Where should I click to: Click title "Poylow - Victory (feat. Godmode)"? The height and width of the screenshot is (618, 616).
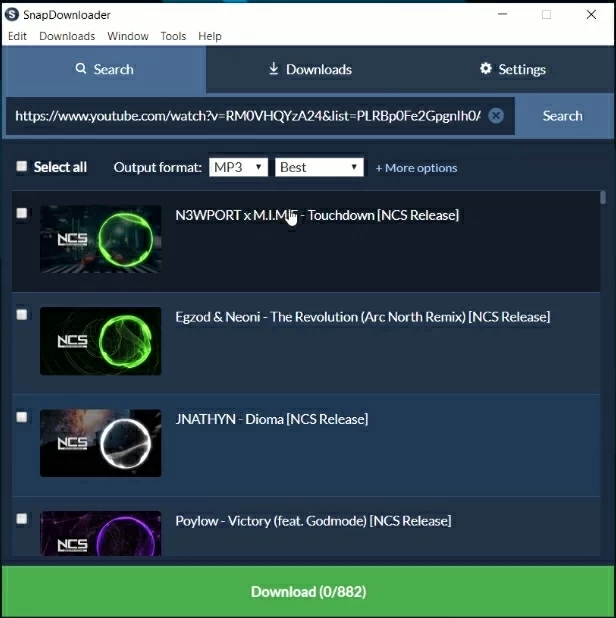pos(271,521)
